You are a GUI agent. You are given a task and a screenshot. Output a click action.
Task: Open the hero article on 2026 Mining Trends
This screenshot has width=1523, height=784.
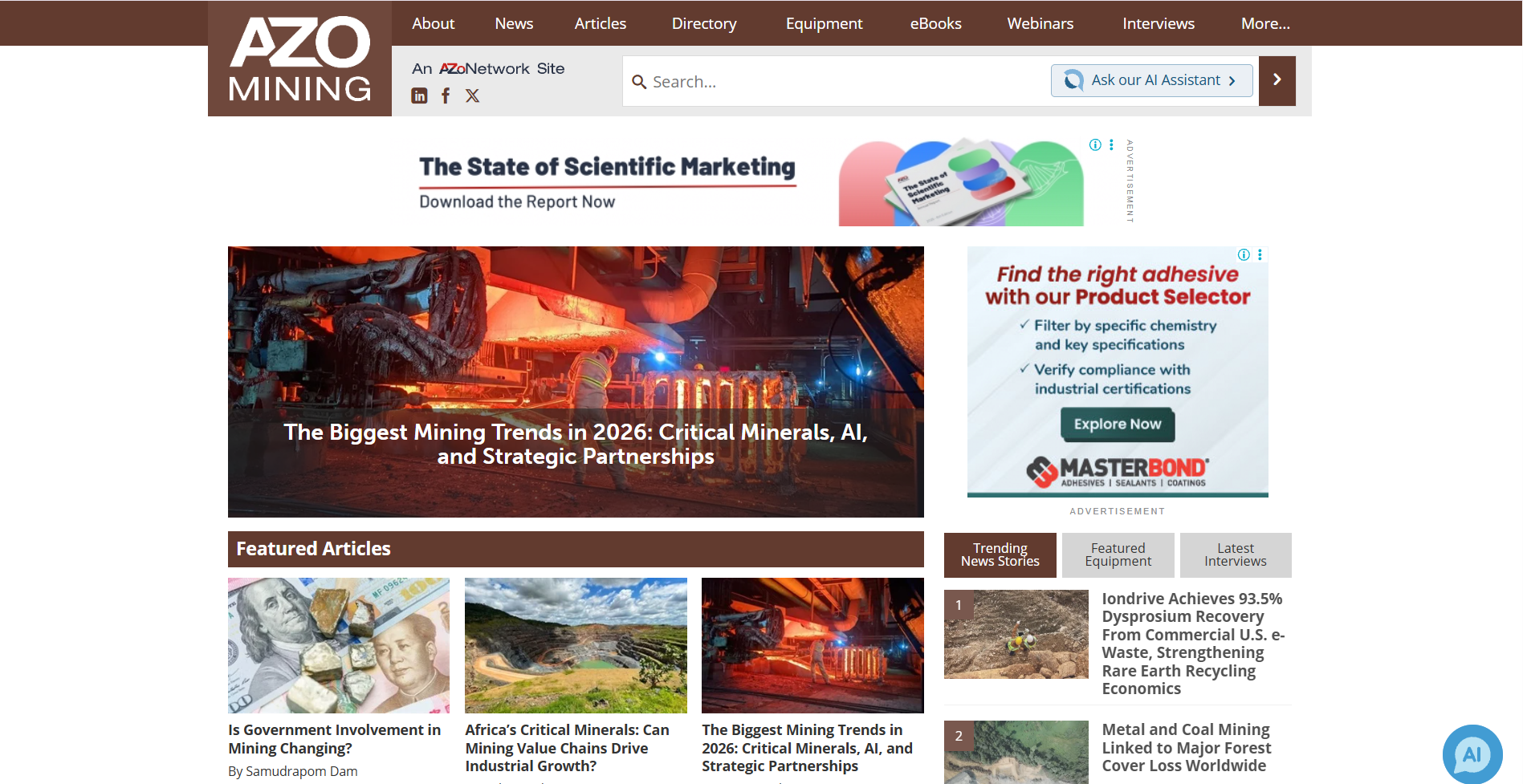tap(576, 382)
